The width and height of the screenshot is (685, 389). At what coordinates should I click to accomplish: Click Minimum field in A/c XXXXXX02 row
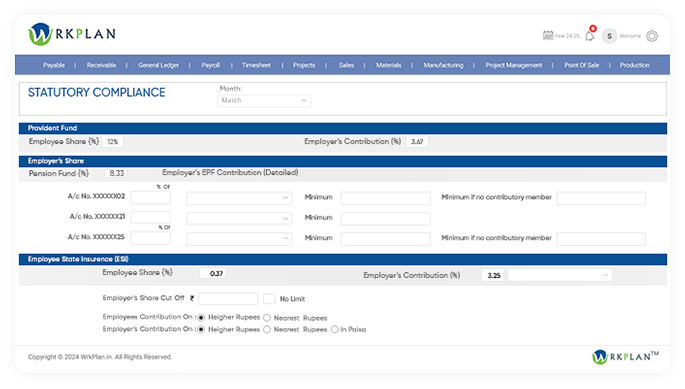(x=385, y=198)
